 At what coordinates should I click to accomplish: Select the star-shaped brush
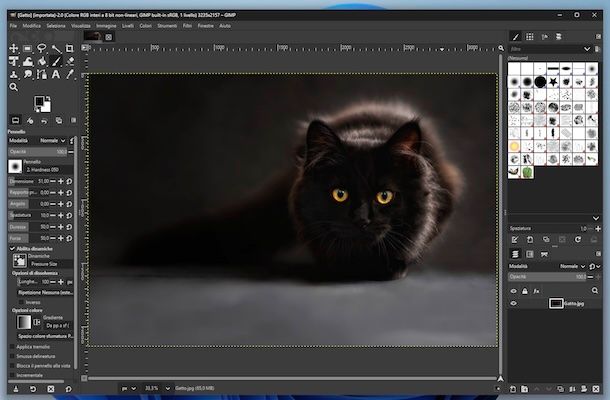click(x=553, y=81)
